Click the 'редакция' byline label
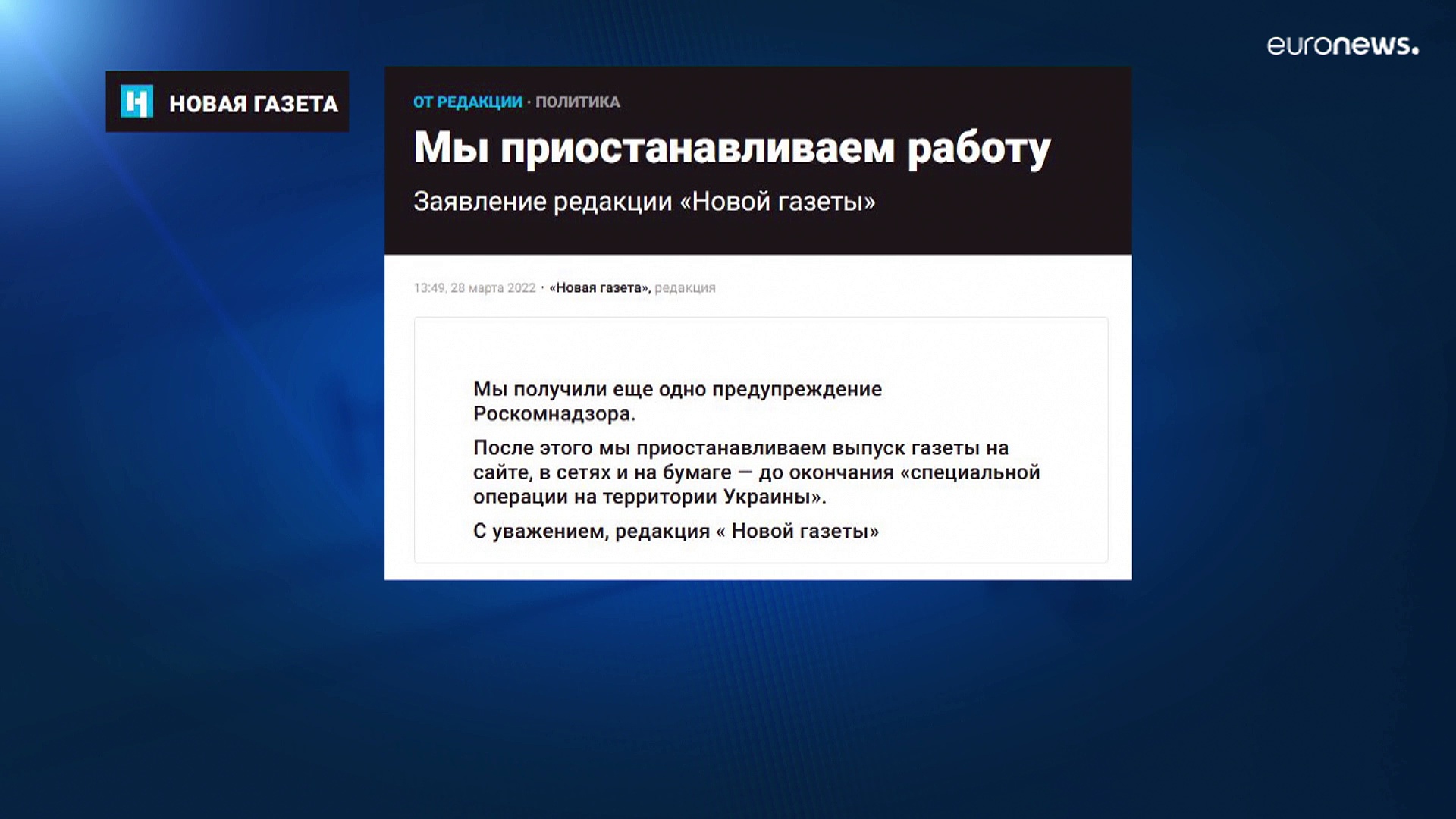The image size is (1456, 819). click(685, 288)
